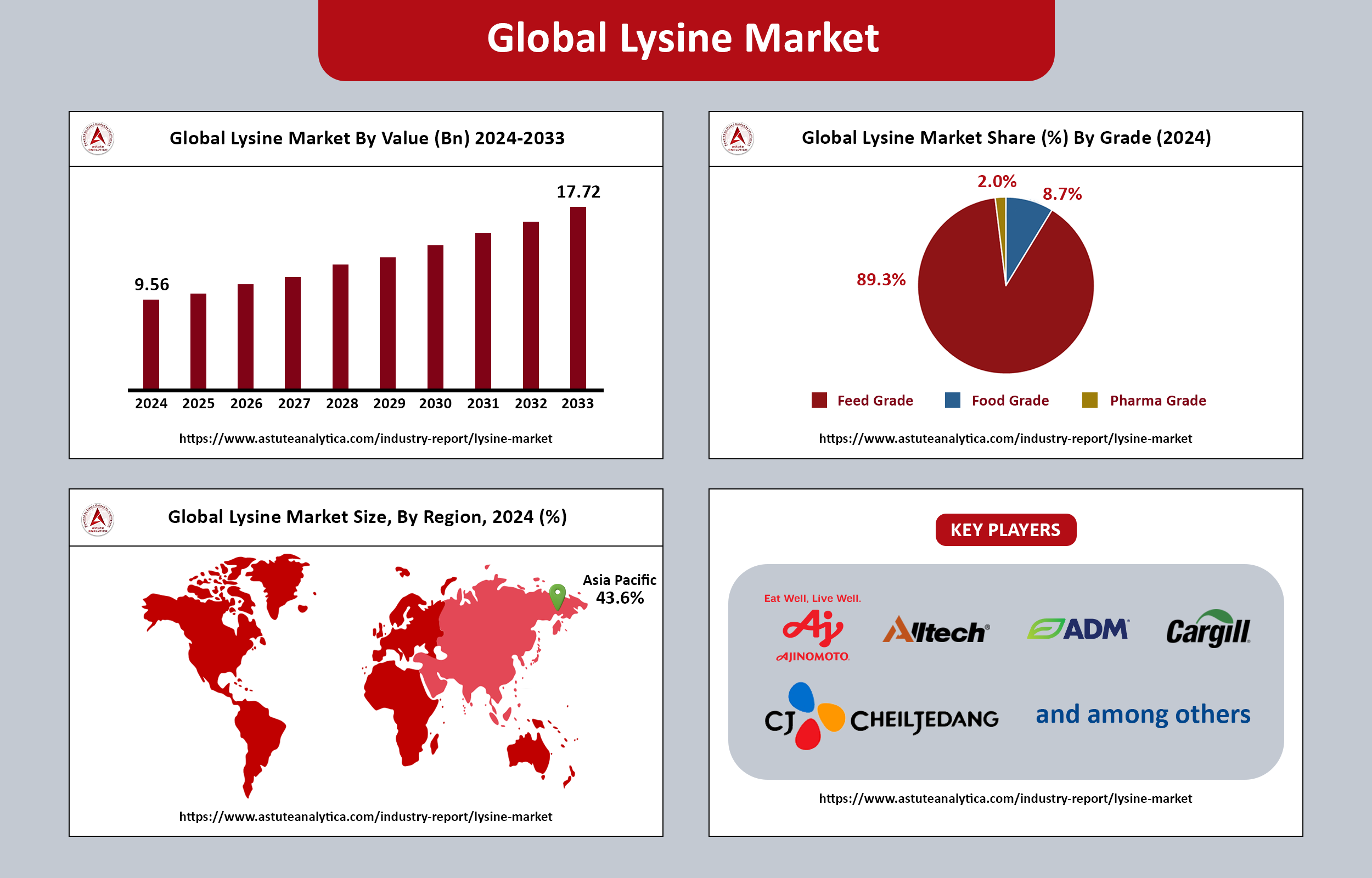The height and width of the screenshot is (878, 1372).
Task: Click the "2031" axis label
Action: click(x=483, y=404)
